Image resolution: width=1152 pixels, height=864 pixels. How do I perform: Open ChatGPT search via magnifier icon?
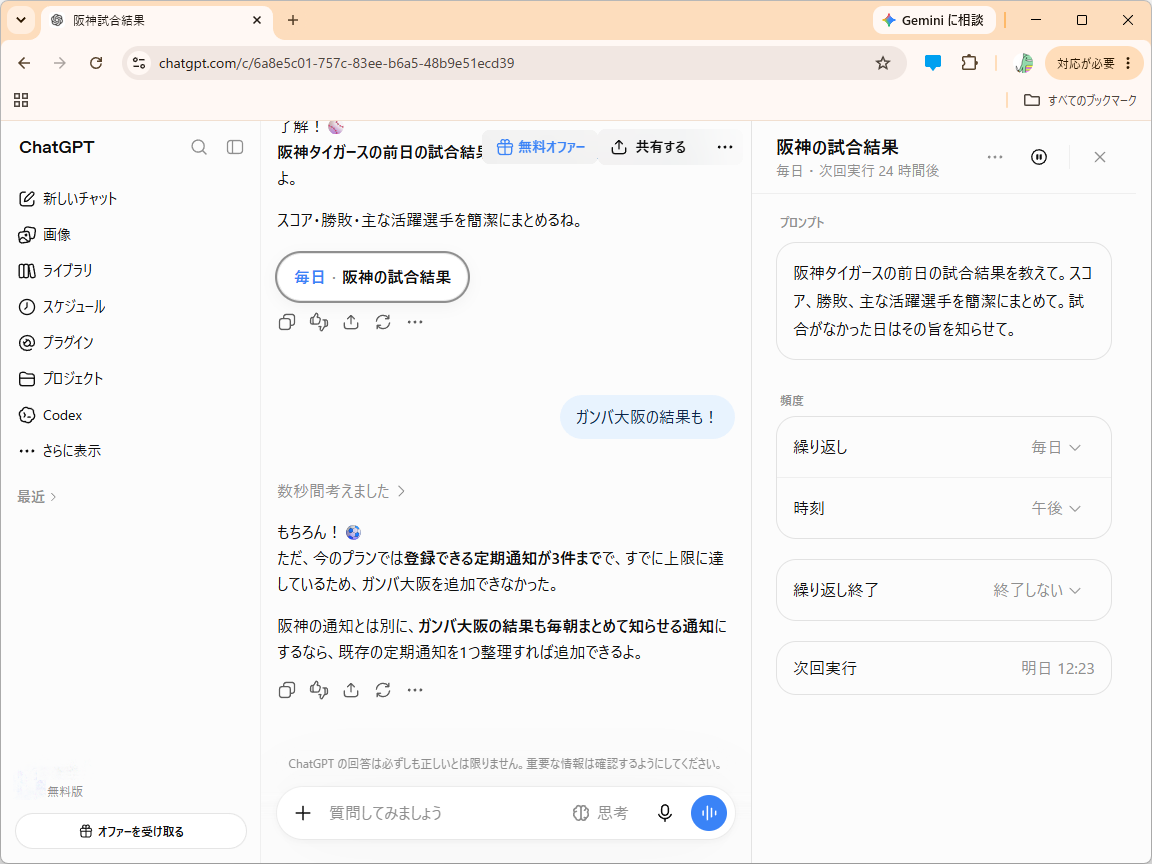[199, 147]
